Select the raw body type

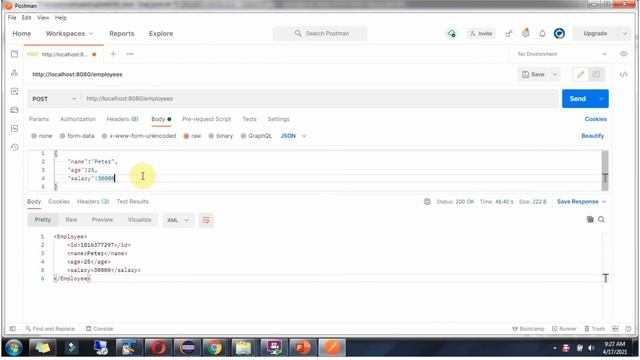tap(192, 136)
